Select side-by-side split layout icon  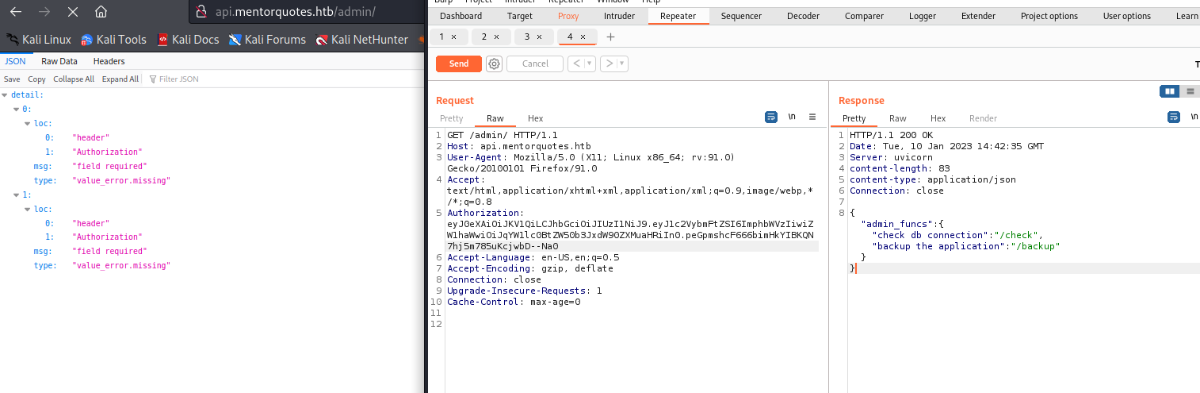1169,91
